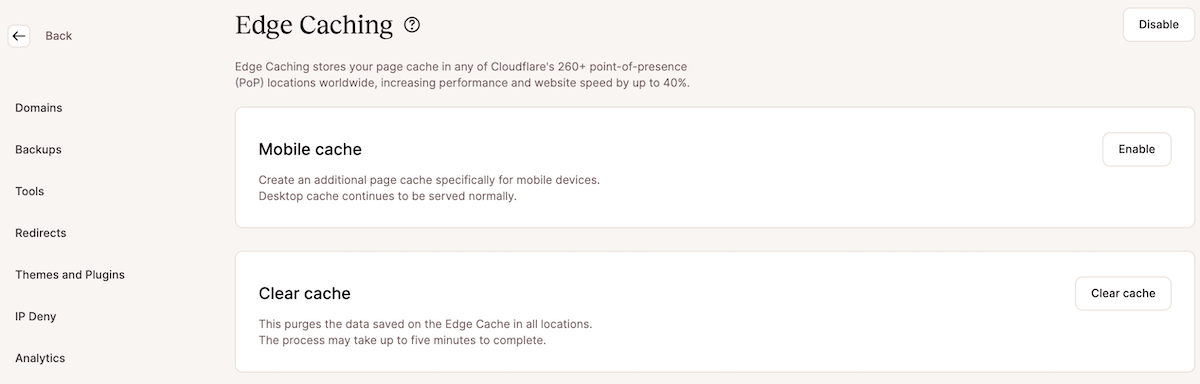This screenshot has height=384, width=1200.
Task: Click the five minutes process note
Action: (402, 341)
